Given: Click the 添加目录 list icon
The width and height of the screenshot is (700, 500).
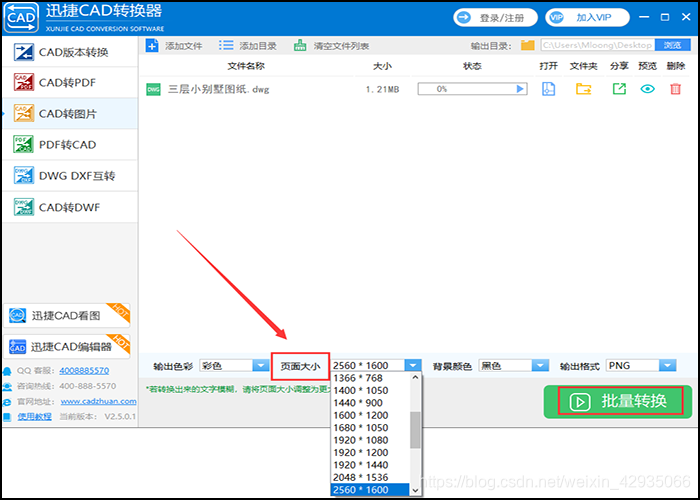Looking at the screenshot, I should tap(226, 46).
